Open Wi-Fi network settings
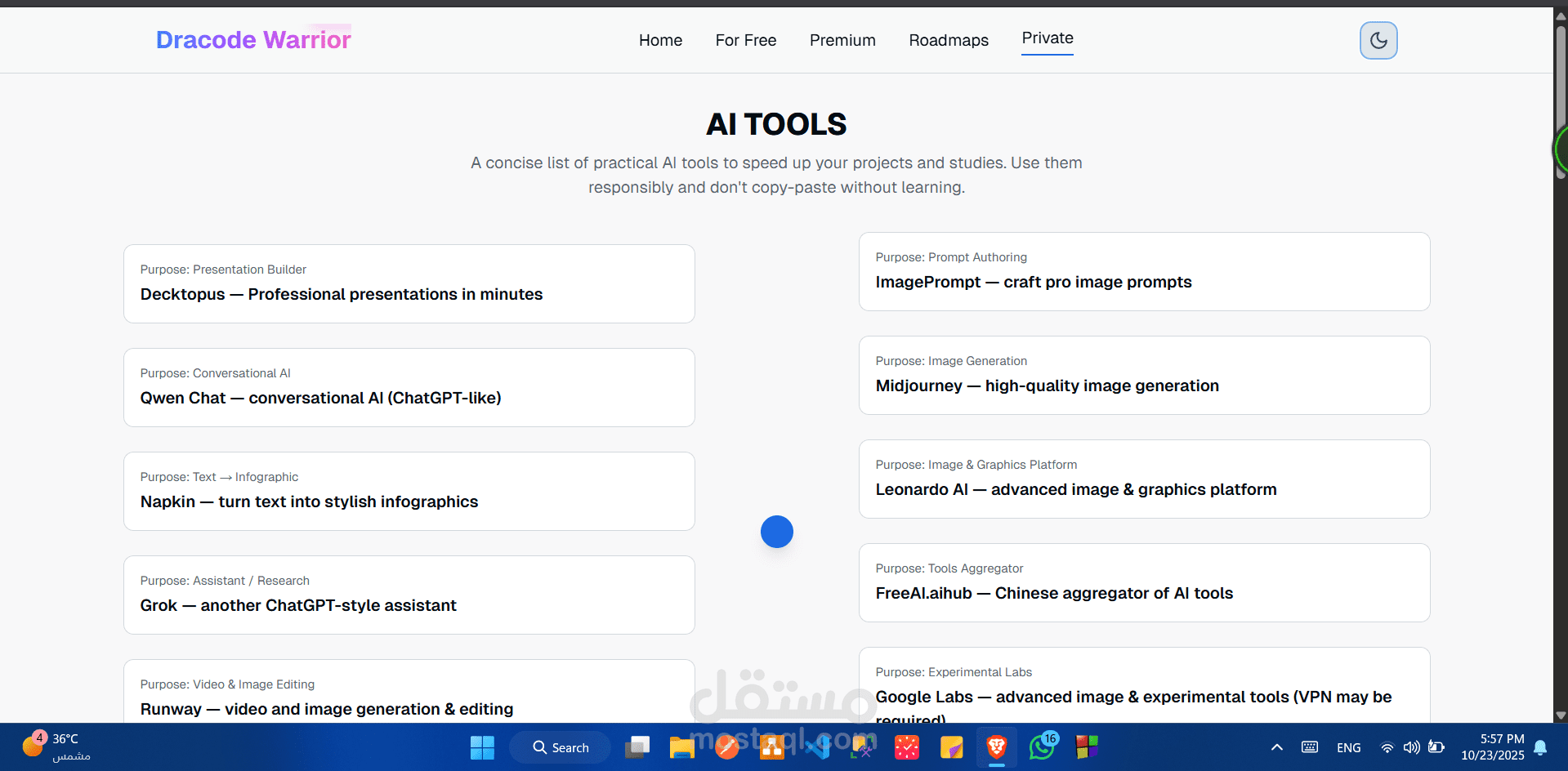Image resolution: width=1568 pixels, height=771 pixels. coord(1387,747)
